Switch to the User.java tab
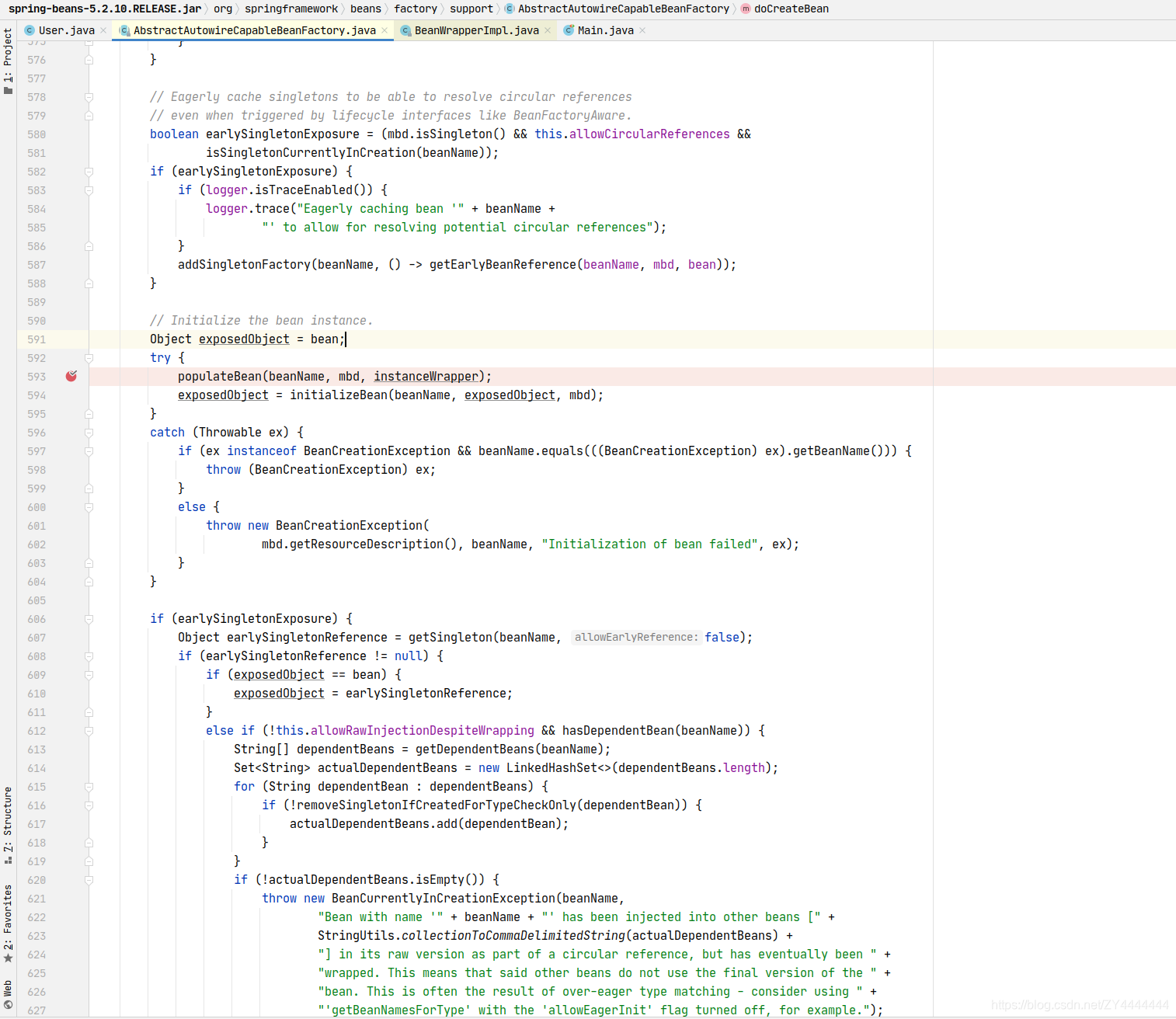 [x=66, y=30]
